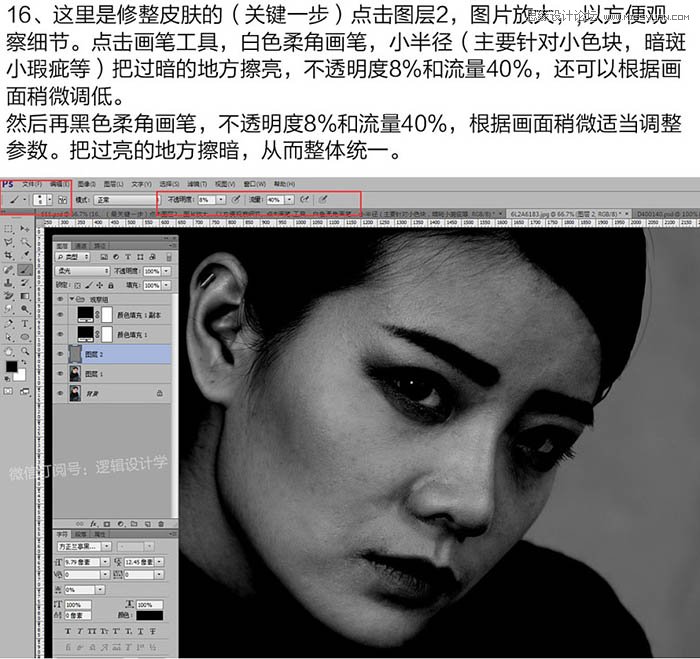Screen dimensions: 700x659
Task: Select the Healing Brush tool
Action: click(x=8, y=269)
